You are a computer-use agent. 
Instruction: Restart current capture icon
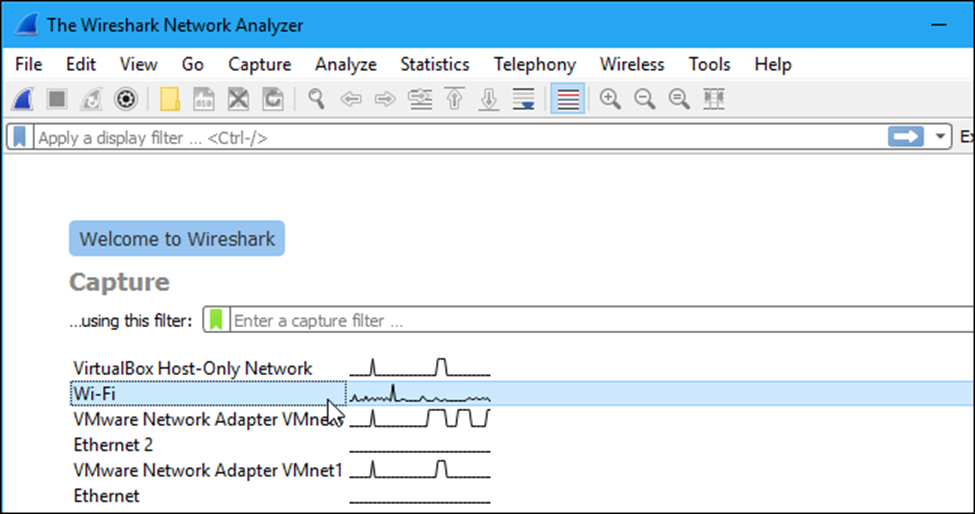tap(91, 99)
